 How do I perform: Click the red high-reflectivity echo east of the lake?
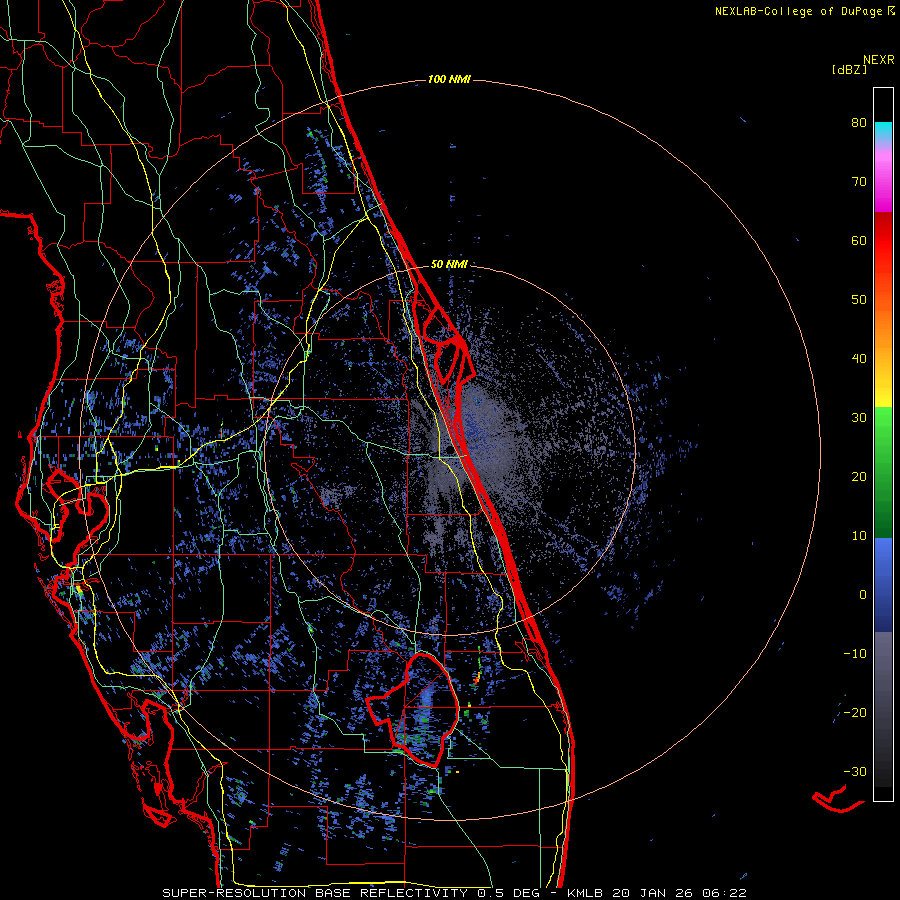pyautogui.click(x=476, y=680)
